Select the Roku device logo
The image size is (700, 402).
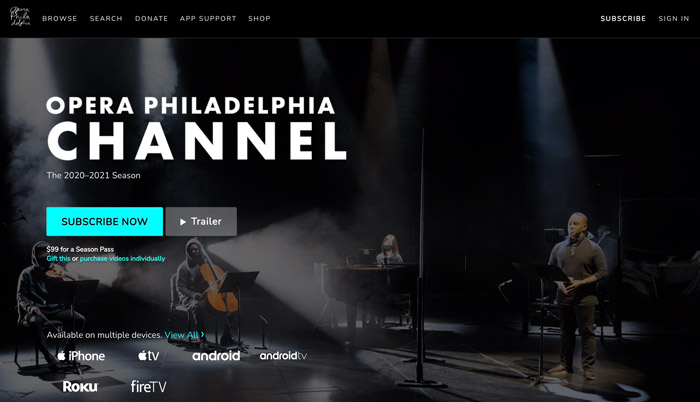tap(80, 386)
